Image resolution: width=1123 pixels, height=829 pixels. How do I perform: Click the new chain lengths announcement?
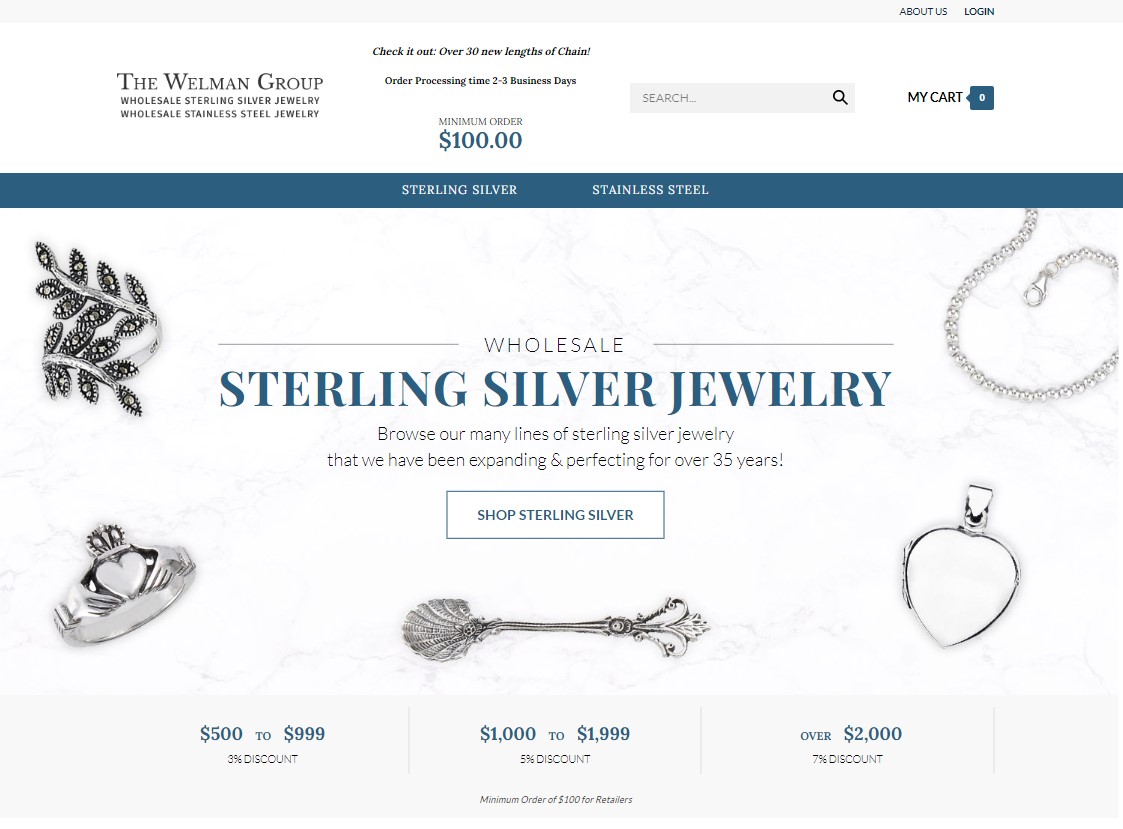click(481, 52)
